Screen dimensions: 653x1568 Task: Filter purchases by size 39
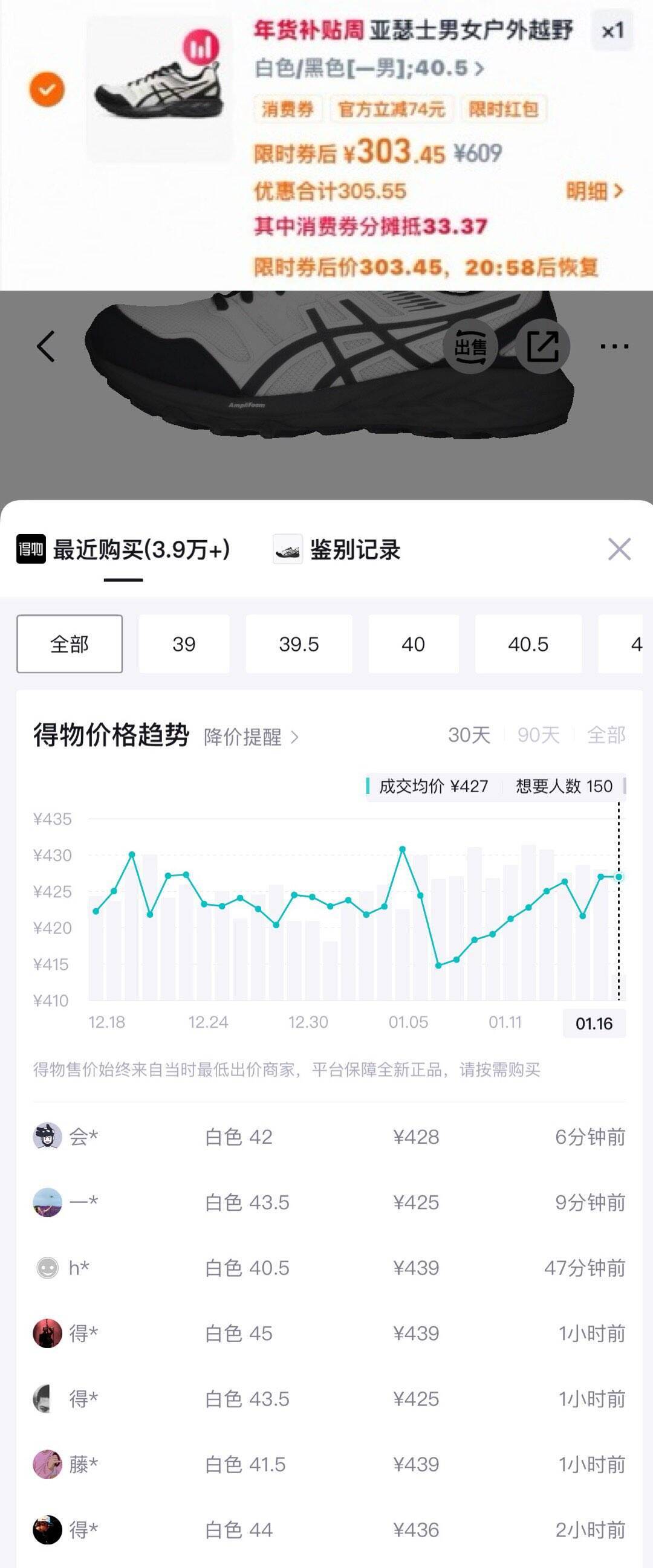(184, 644)
